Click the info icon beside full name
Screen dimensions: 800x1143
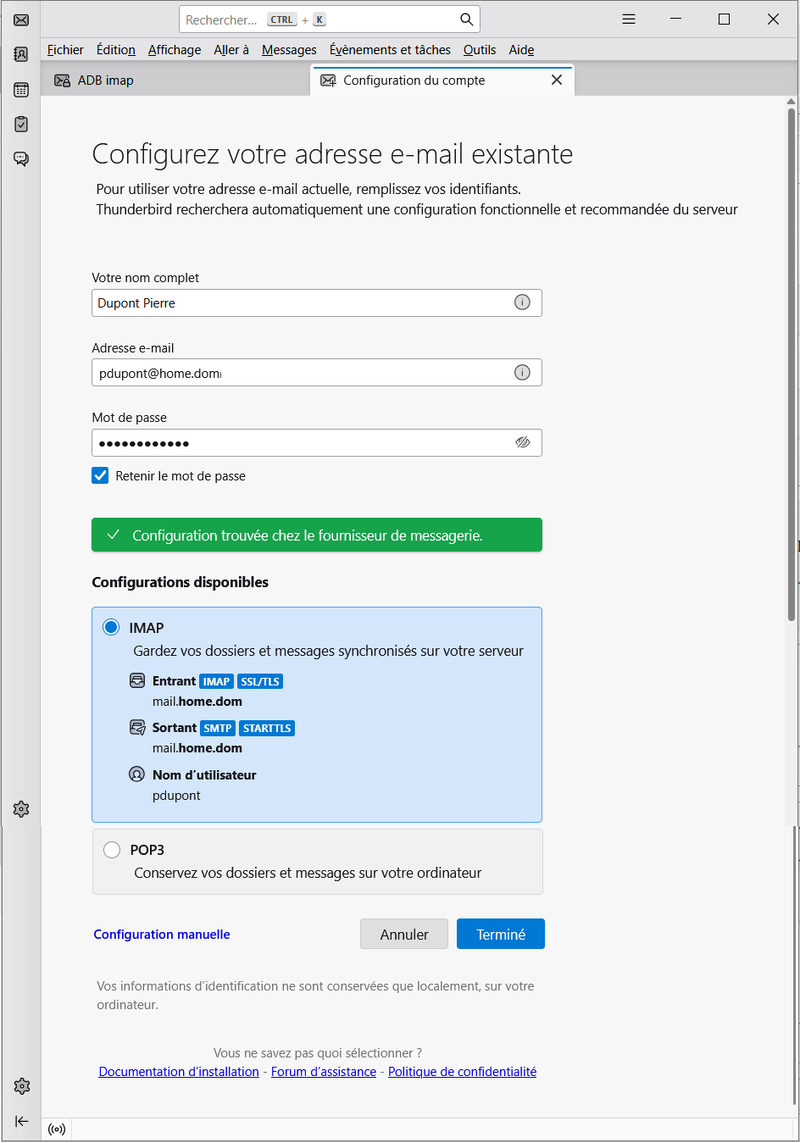click(x=522, y=303)
